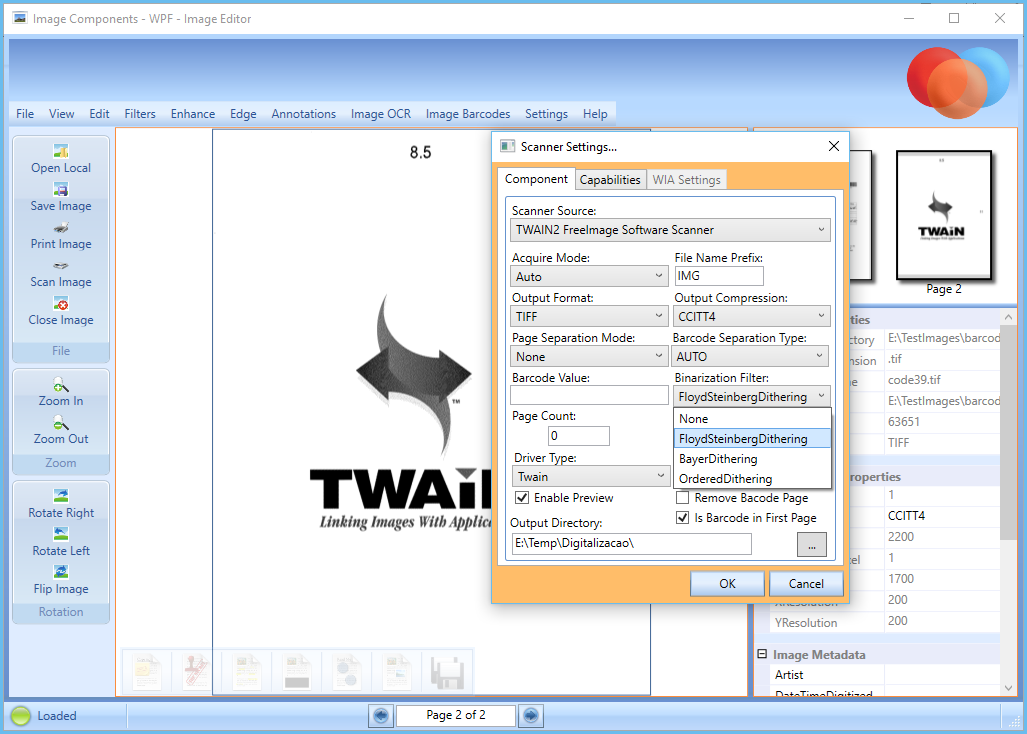Open Acquire Mode dropdown
1027x734 pixels.
coord(589,276)
